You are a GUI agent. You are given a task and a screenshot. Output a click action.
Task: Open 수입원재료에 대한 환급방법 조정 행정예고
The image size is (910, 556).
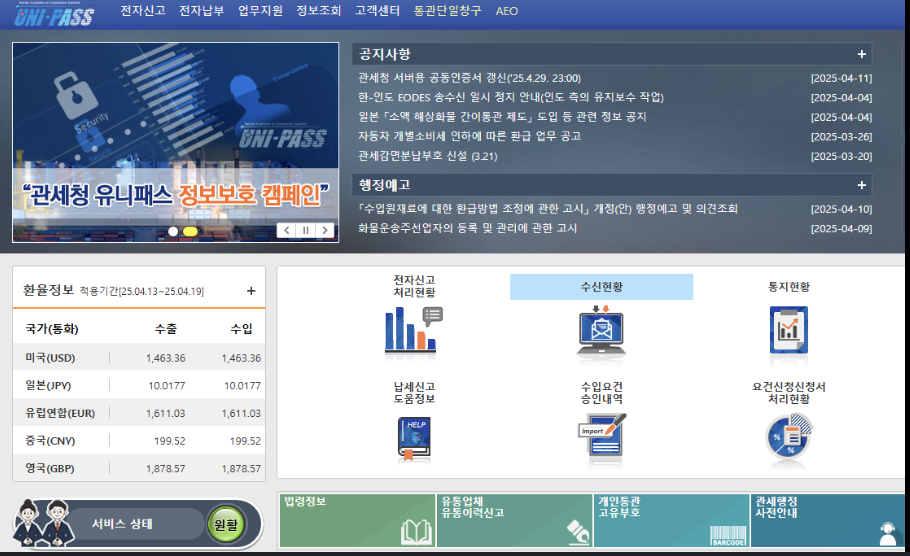pos(547,208)
